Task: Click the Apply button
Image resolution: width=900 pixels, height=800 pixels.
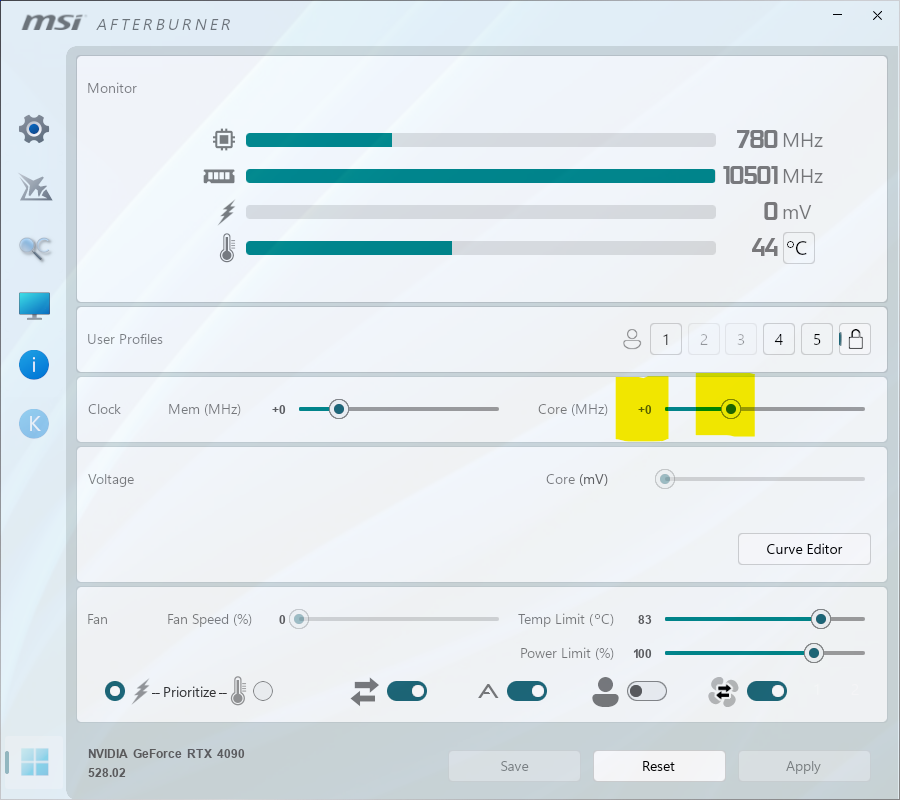Action: coord(804,766)
